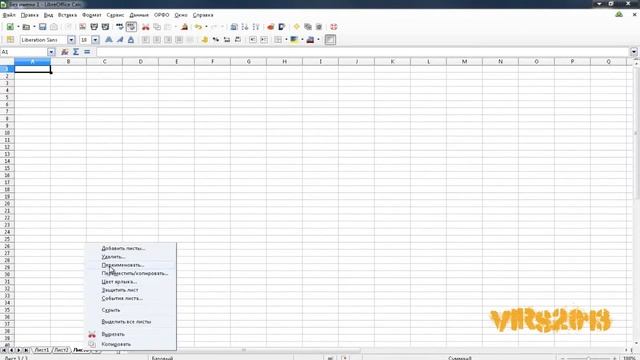Print the document directly

pos(94,27)
